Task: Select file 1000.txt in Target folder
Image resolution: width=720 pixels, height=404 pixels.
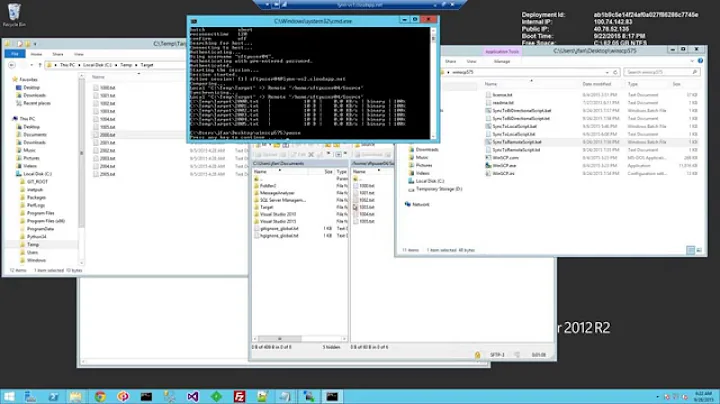Action: tap(108, 88)
